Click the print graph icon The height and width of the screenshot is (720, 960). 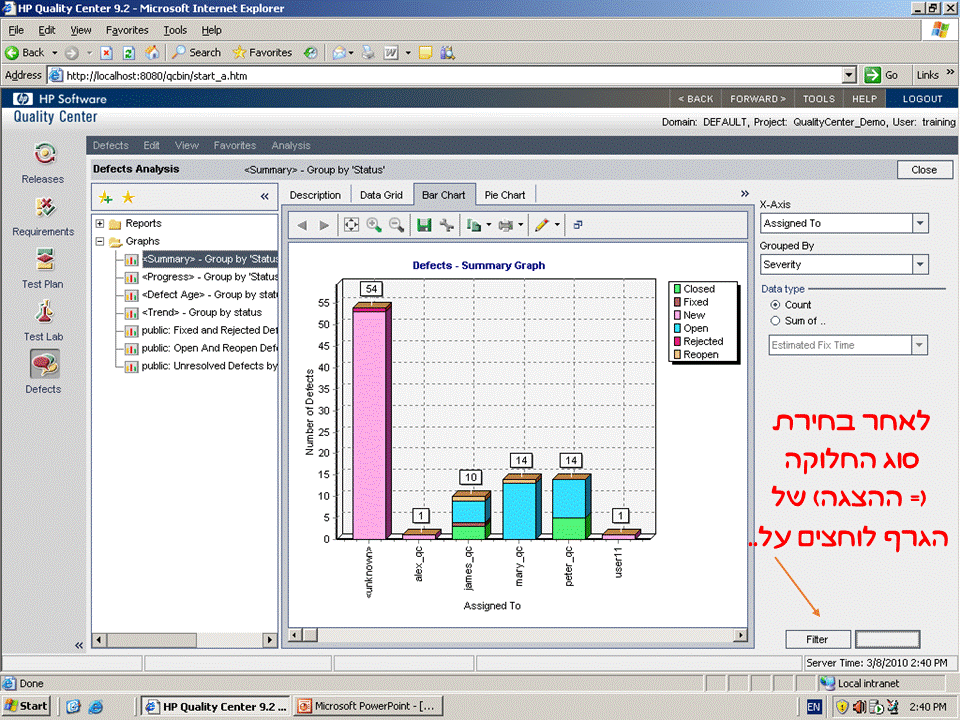[506, 225]
